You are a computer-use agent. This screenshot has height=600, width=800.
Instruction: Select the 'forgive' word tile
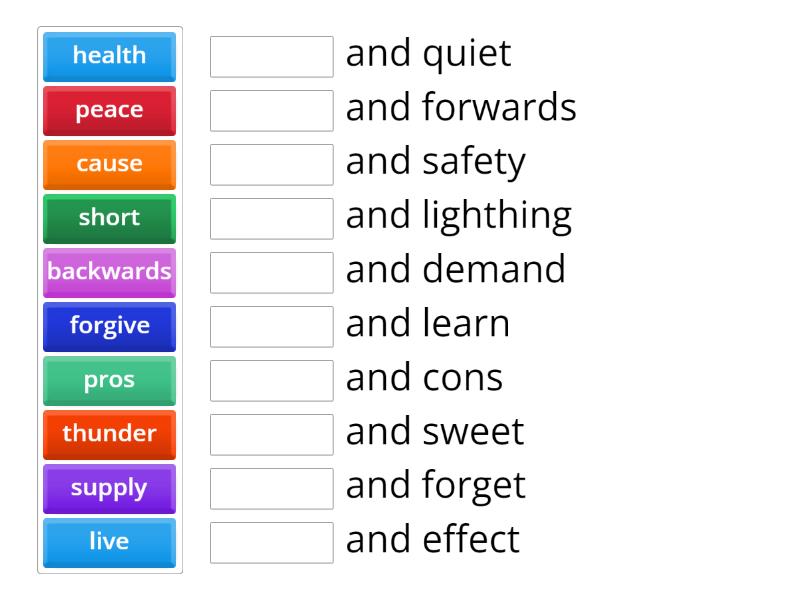pos(109,327)
